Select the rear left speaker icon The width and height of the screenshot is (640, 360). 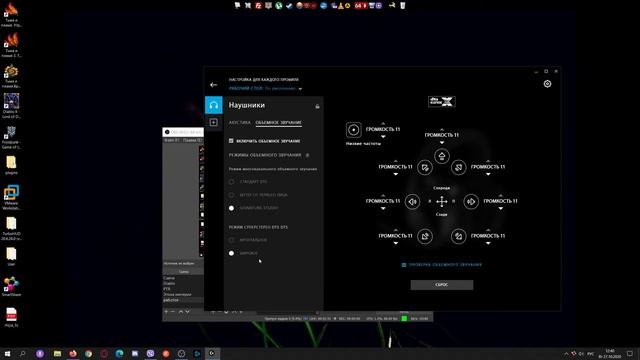[x=425, y=236]
